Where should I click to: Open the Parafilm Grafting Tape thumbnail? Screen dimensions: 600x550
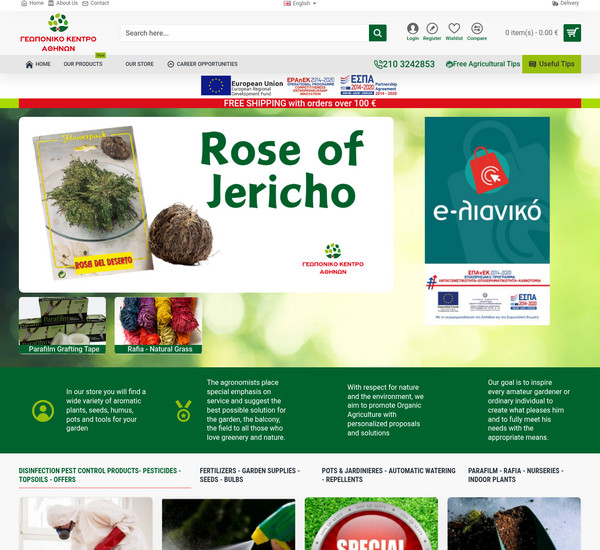(62, 325)
